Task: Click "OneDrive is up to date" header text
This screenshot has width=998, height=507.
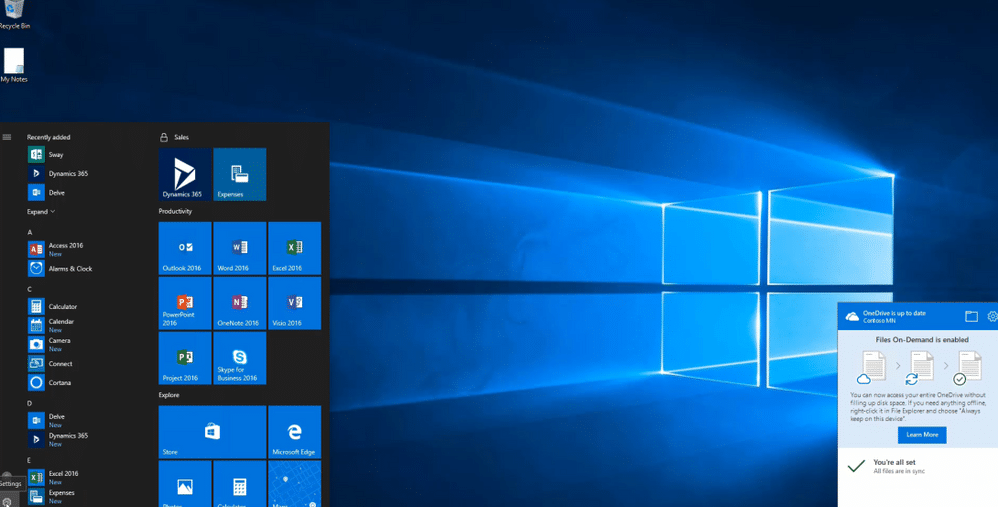Action: (894, 313)
